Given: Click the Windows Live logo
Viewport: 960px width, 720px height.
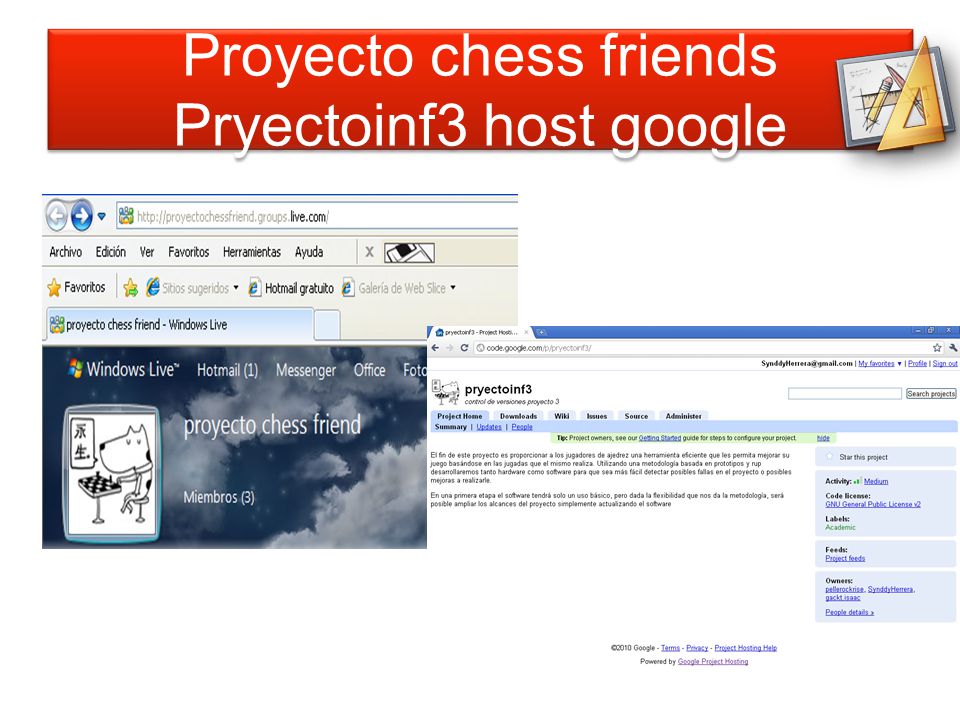Looking at the screenshot, I should coord(124,369).
